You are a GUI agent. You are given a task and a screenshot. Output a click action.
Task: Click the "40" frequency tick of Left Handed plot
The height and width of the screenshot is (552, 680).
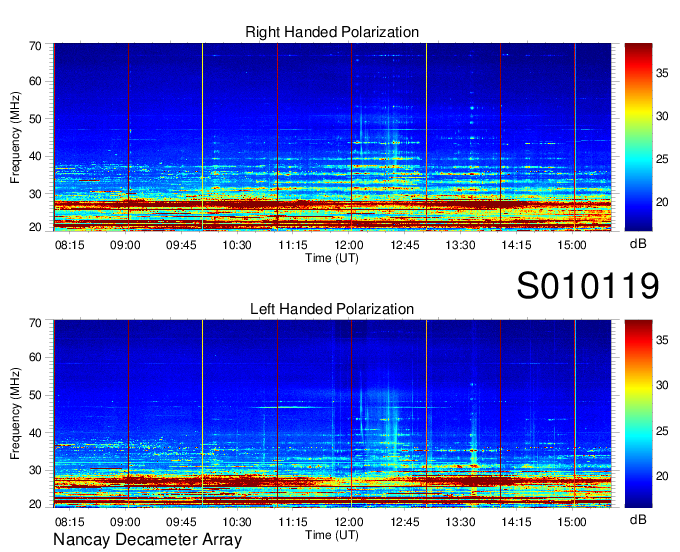click(35, 433)
